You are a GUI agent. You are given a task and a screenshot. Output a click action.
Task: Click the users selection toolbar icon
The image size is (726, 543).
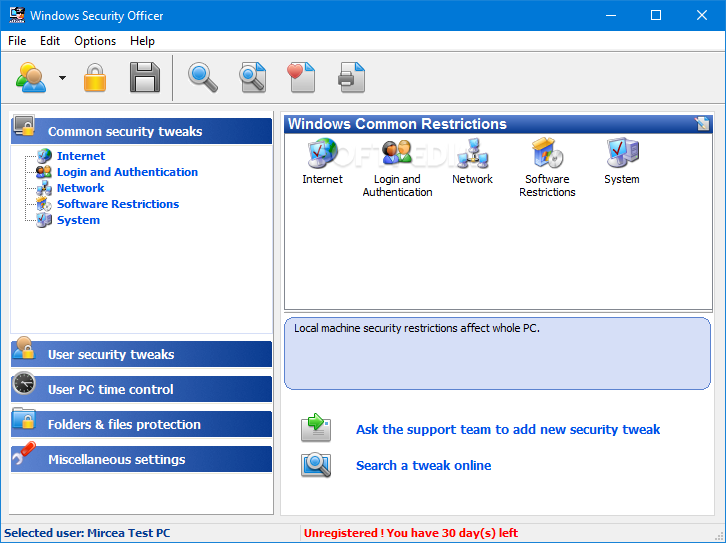(31, 77)
